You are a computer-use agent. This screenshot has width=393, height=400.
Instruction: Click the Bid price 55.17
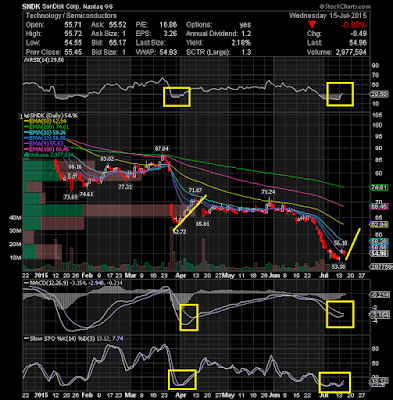(x=118, y=43)
